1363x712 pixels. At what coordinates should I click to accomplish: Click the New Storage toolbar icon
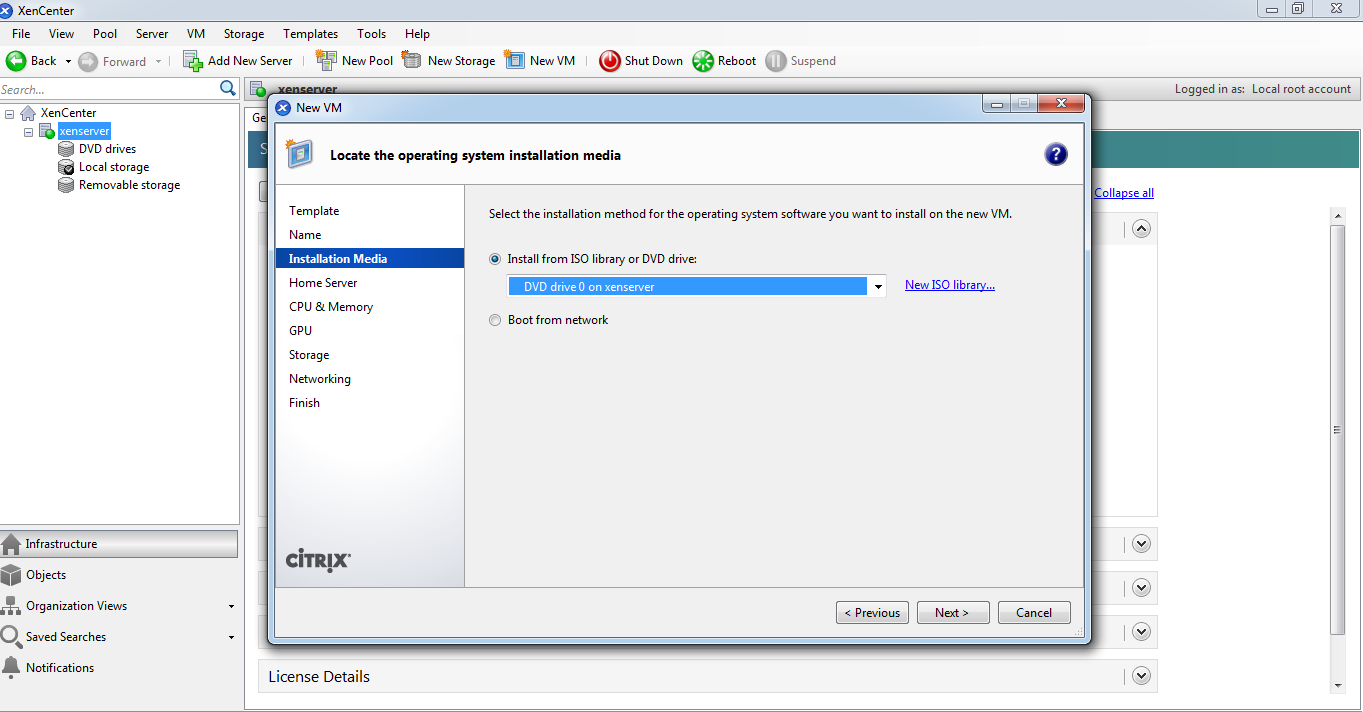point(412,60)
